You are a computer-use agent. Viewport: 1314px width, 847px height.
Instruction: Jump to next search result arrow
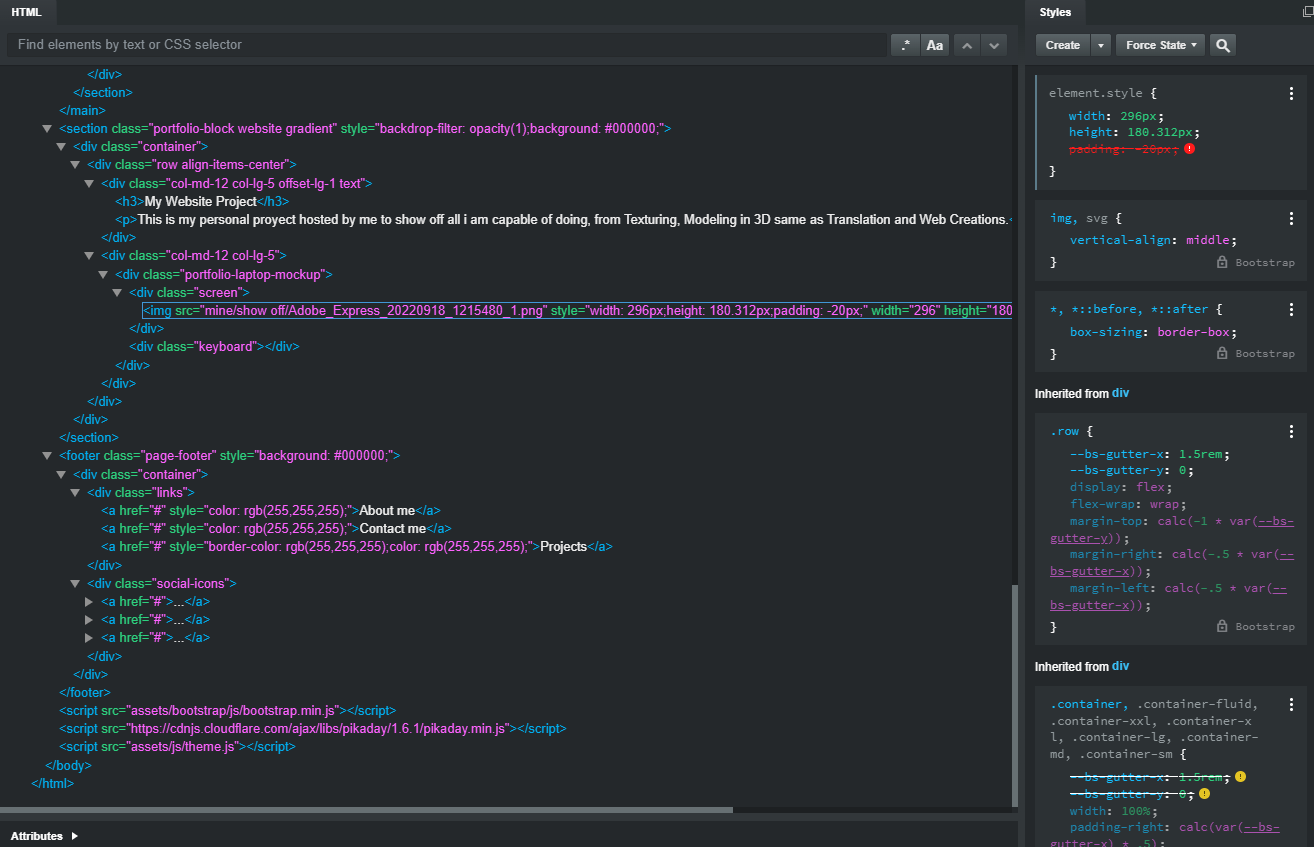click(993, 45)
